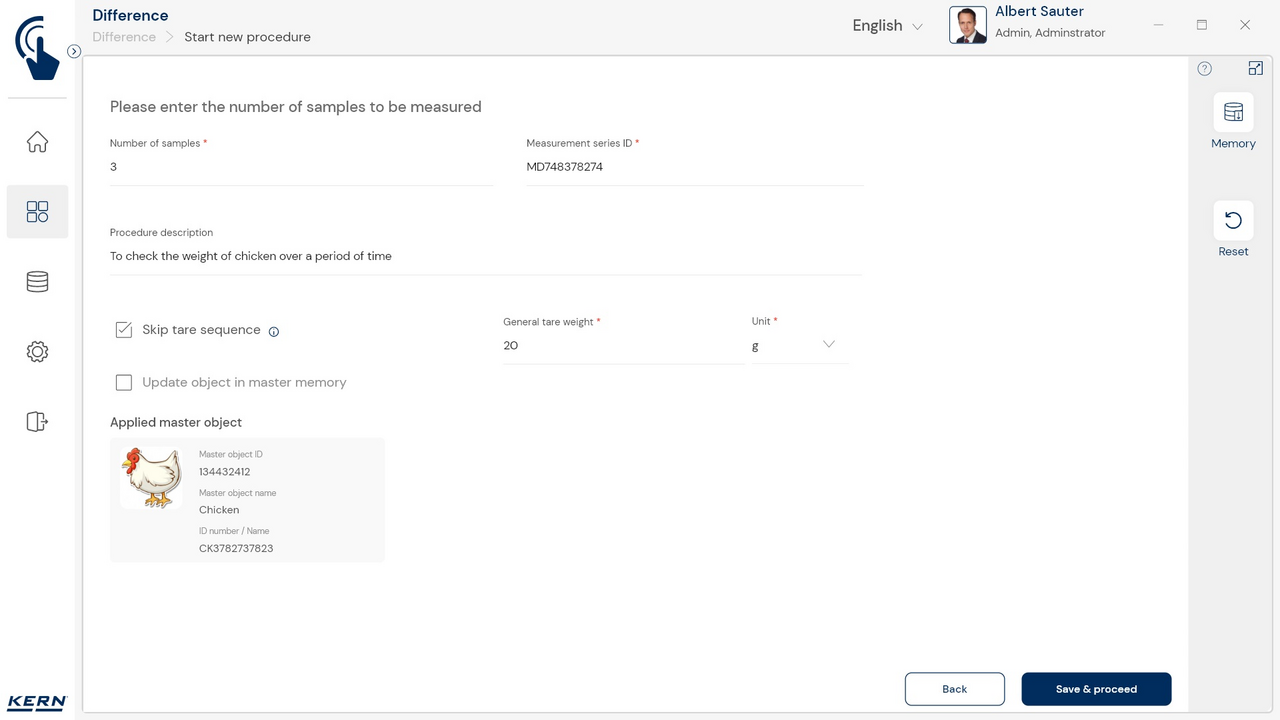The image size is (1280, 720).
Task: Open the Memory panel icon
Action: pyautogui.click(x=1233, y=112)
